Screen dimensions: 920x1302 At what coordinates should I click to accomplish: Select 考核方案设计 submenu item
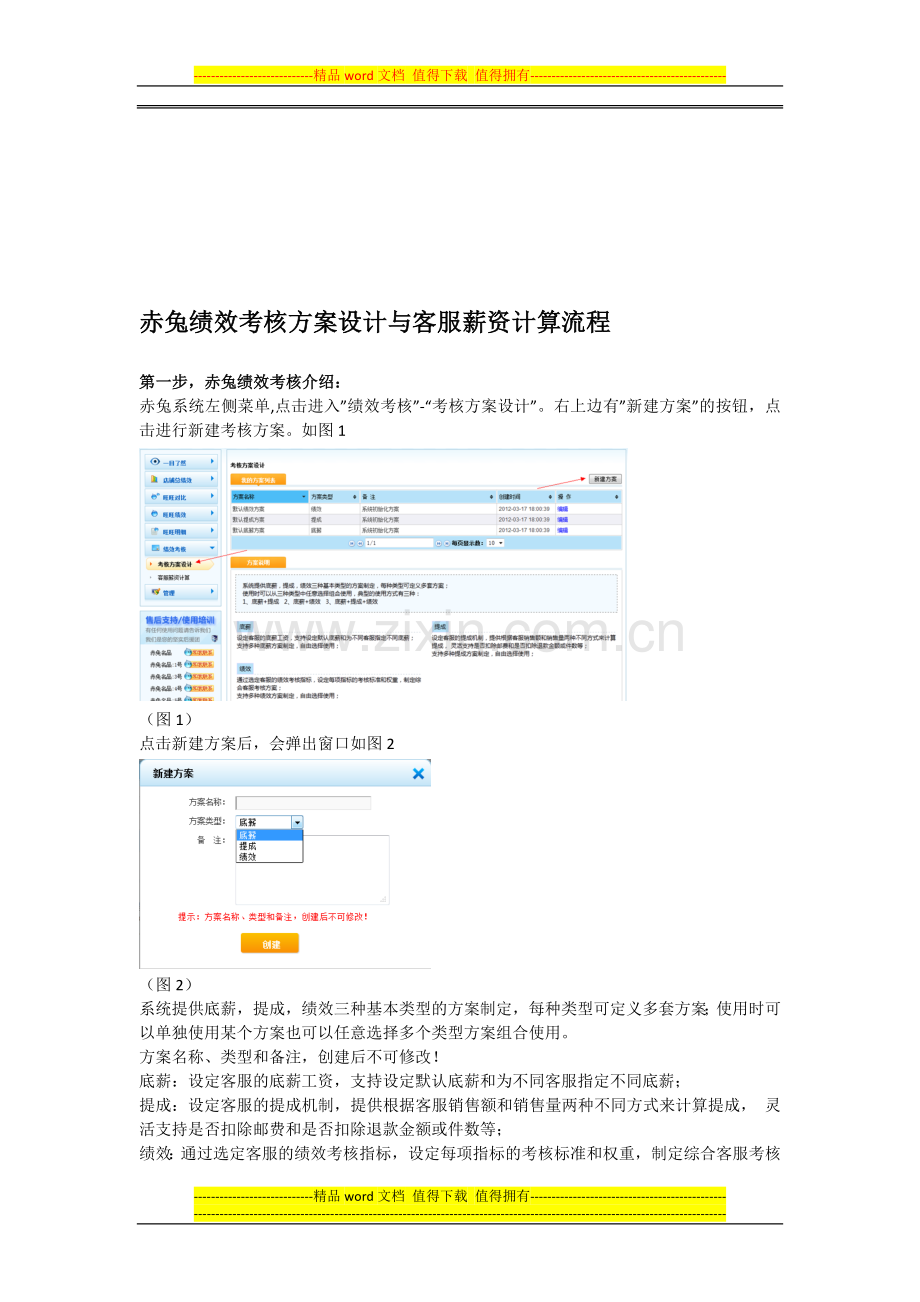click(x=174, y=564)
